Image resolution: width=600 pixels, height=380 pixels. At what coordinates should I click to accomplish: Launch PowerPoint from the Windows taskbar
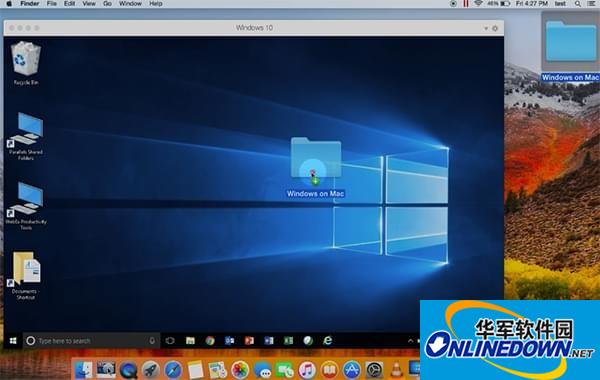point(249,341)
